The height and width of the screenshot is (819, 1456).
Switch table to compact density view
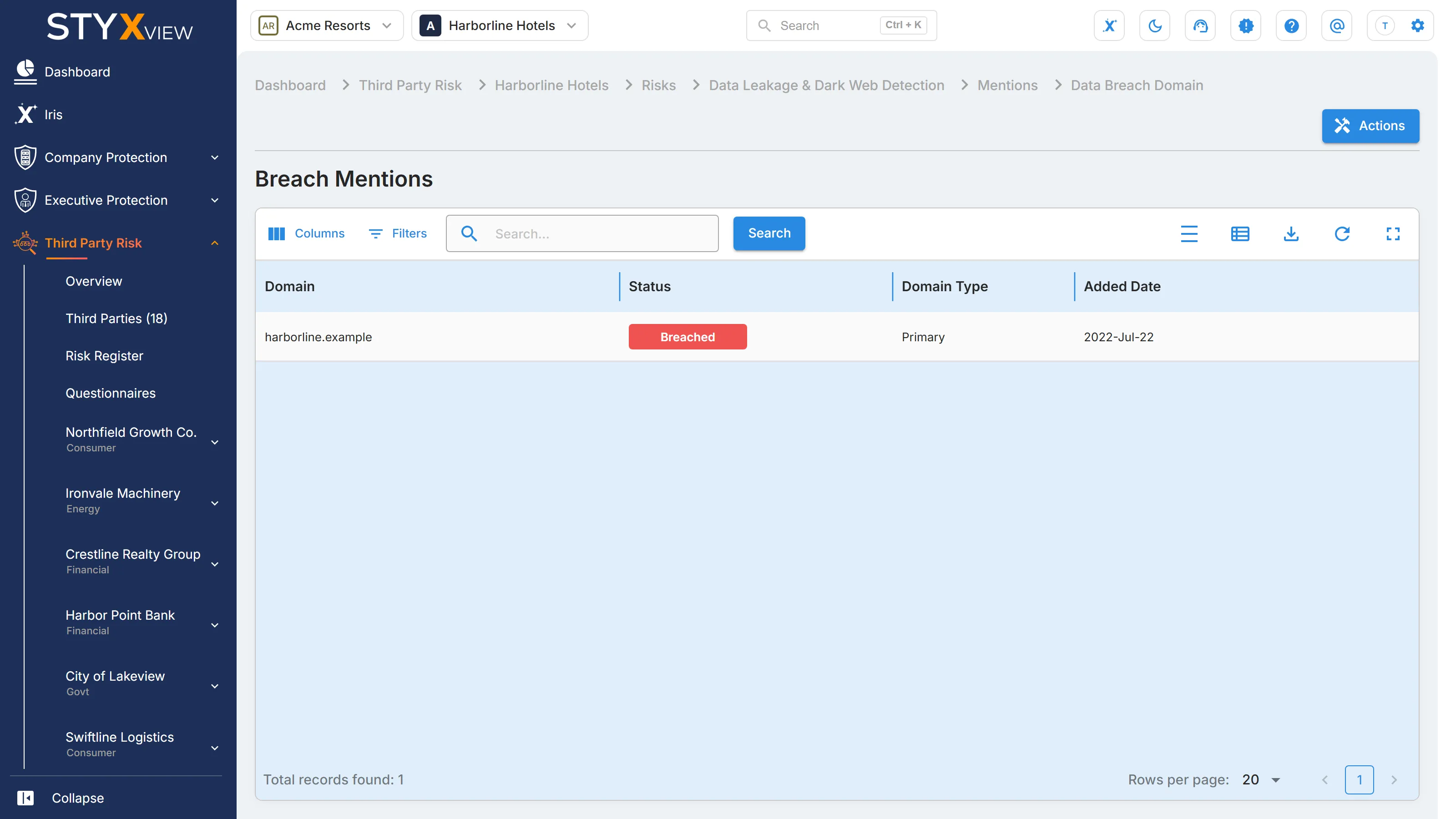[x=1188, y=233]
